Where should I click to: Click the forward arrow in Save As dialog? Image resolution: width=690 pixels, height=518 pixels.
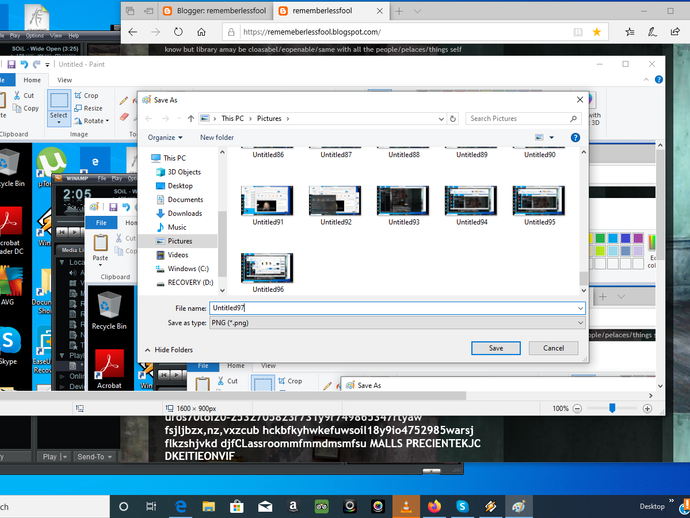click(x=165, y=118)
